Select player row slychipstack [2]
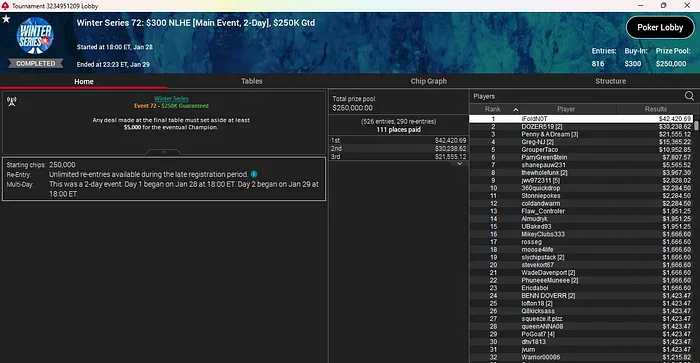 coord(581,257)
